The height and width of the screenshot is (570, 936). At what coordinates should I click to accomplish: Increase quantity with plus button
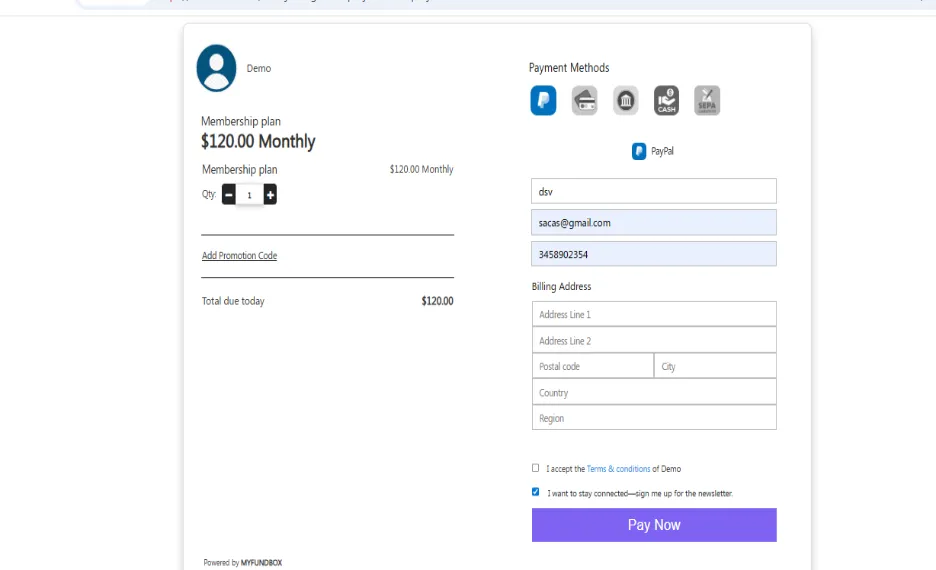click(270, 195)
